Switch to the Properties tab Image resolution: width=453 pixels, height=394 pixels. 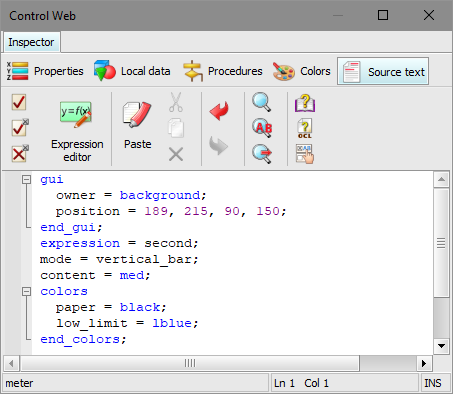[45, 71]
